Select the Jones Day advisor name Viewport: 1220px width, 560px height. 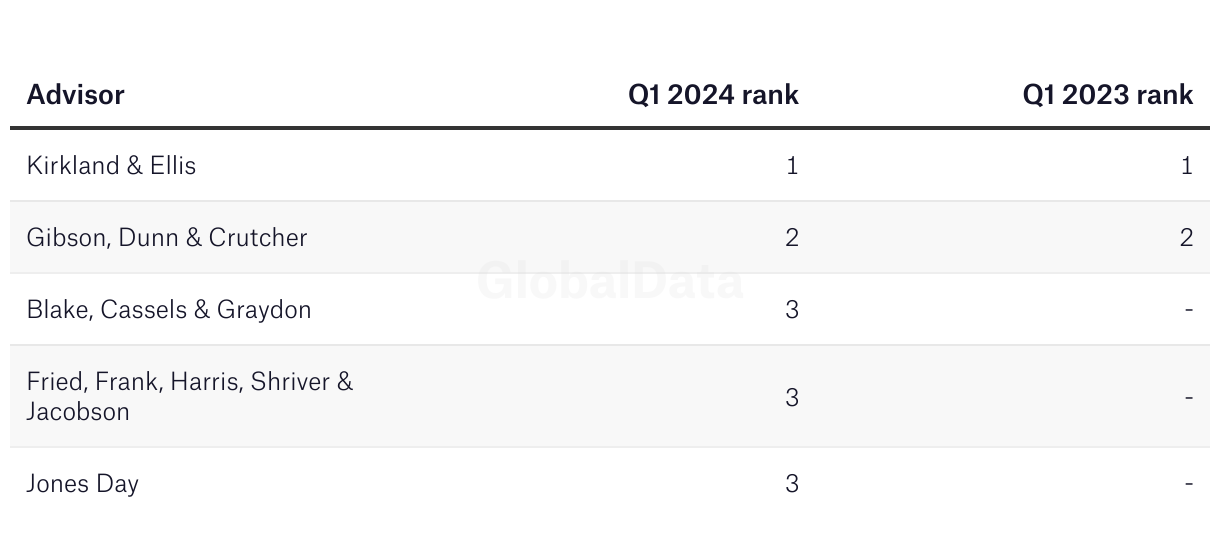point(83,484)
